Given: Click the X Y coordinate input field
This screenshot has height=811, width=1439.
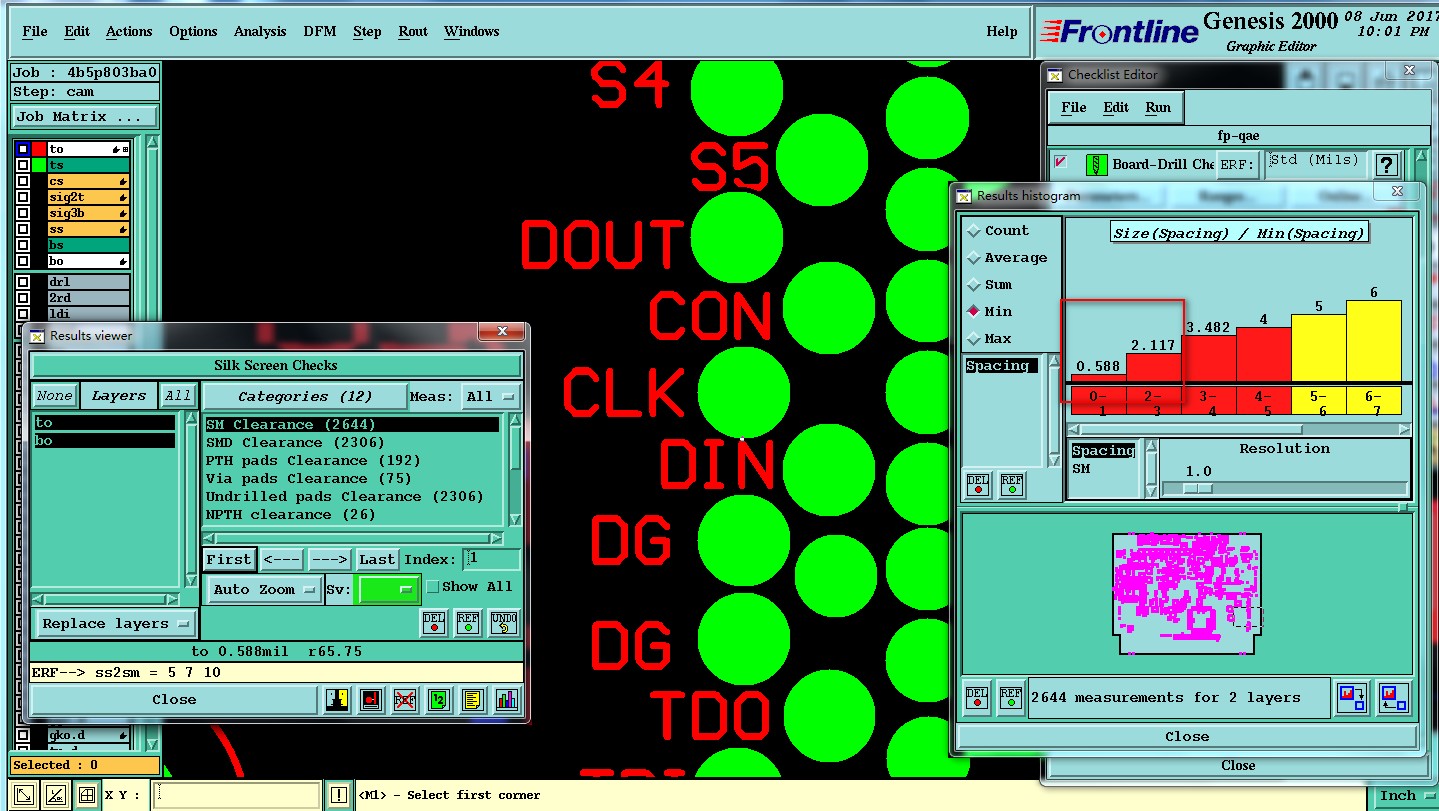Looking at the screenshot, I should (x=238, y=796).
